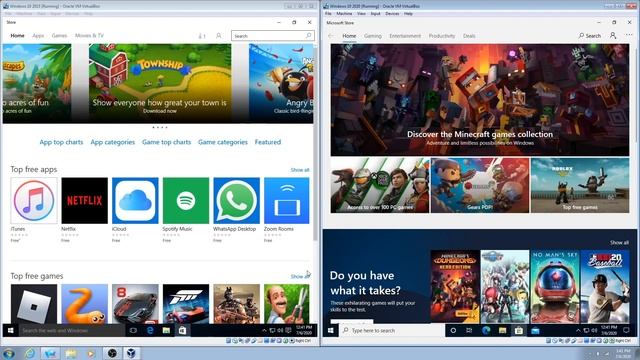This screenshot has height=360, width=640.
Task: Open the Game categories link
Action: (223, 142)
